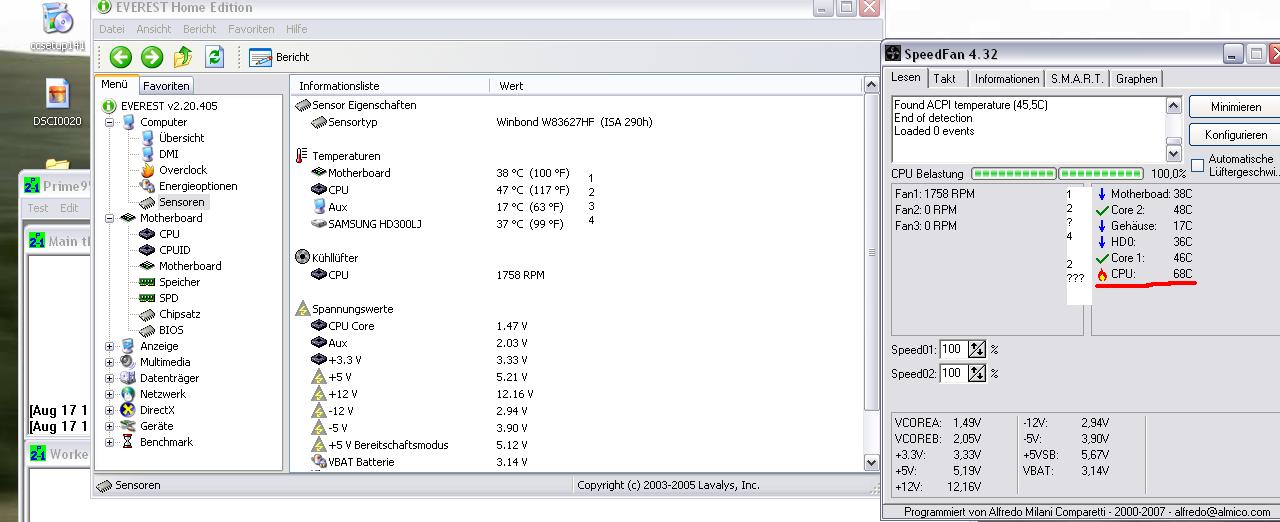Click the Speed01 value input field
This screenshot has width=1280, height=522.
point(952,349)
